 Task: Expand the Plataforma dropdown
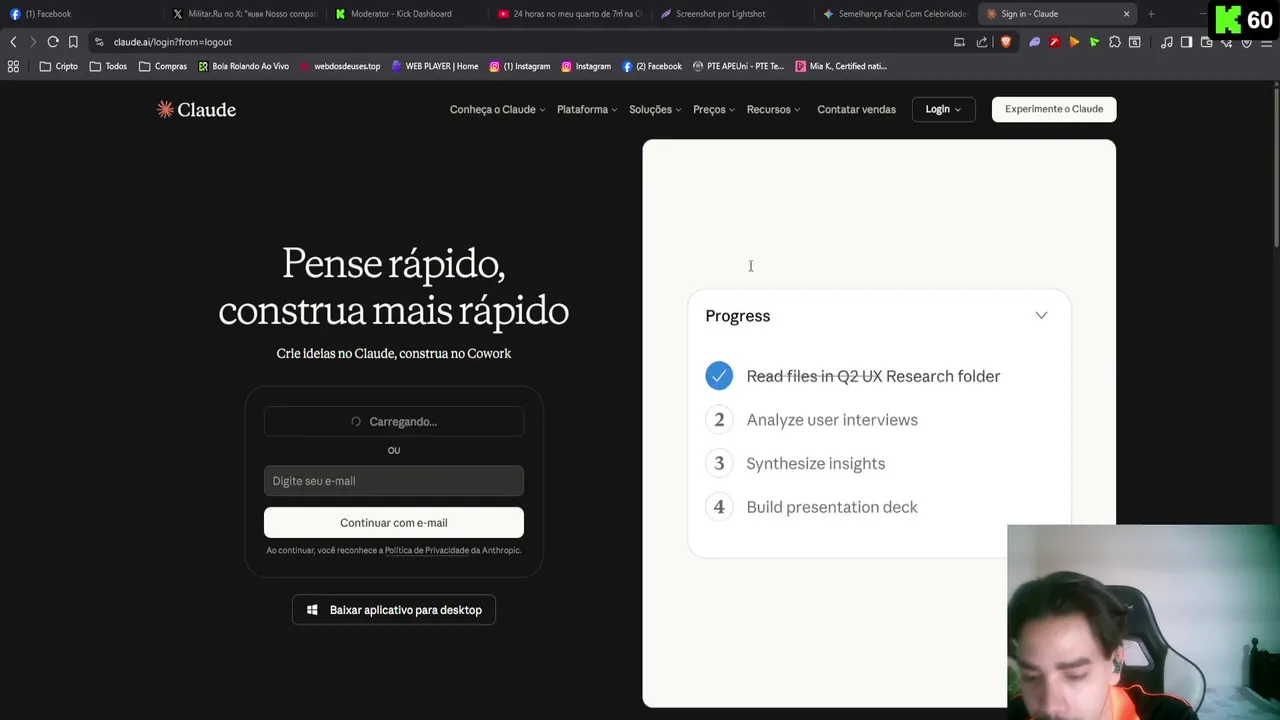[x=586, y=109]
